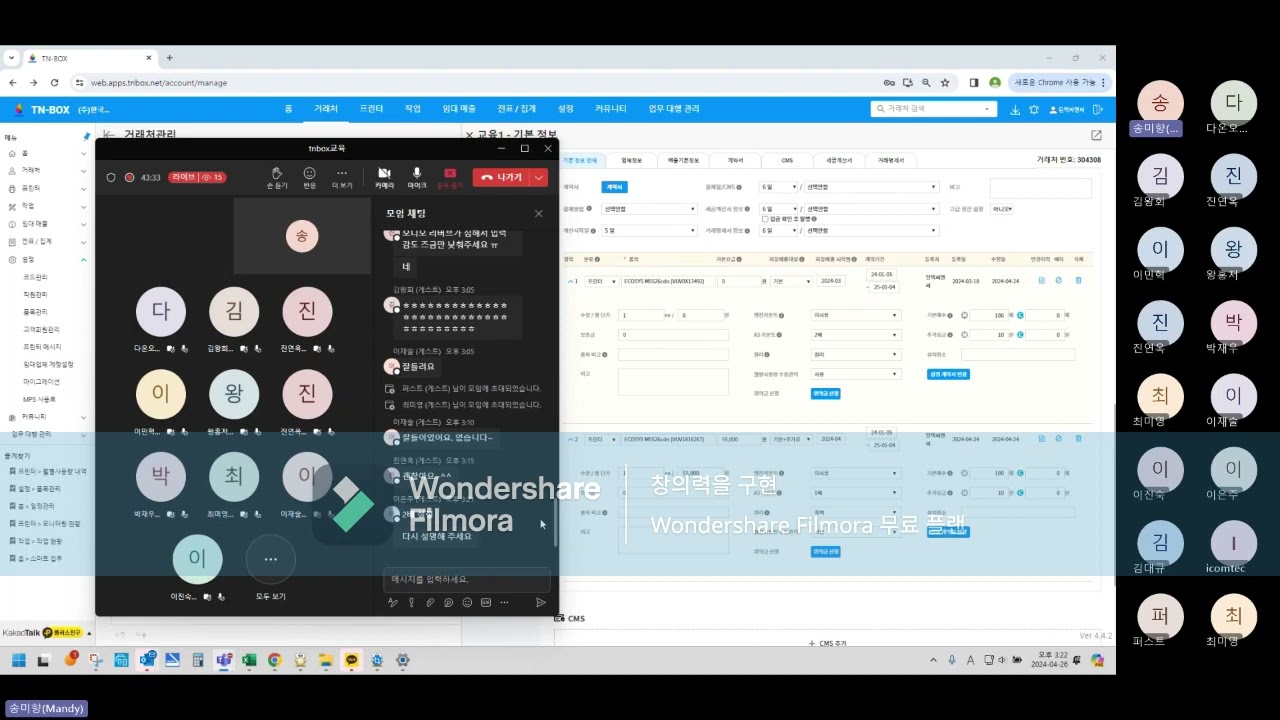Open the leave options dropdown arrow
1280x720 pixels.
[539, 177]
